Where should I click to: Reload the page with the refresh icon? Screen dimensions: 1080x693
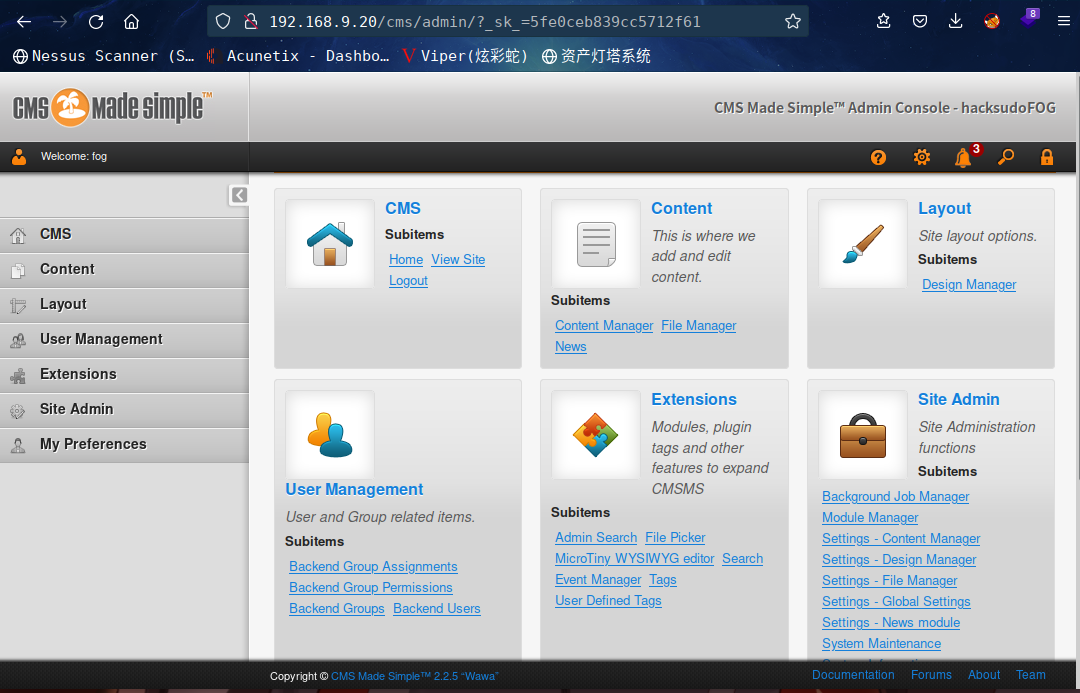click(x=96, y=22)
